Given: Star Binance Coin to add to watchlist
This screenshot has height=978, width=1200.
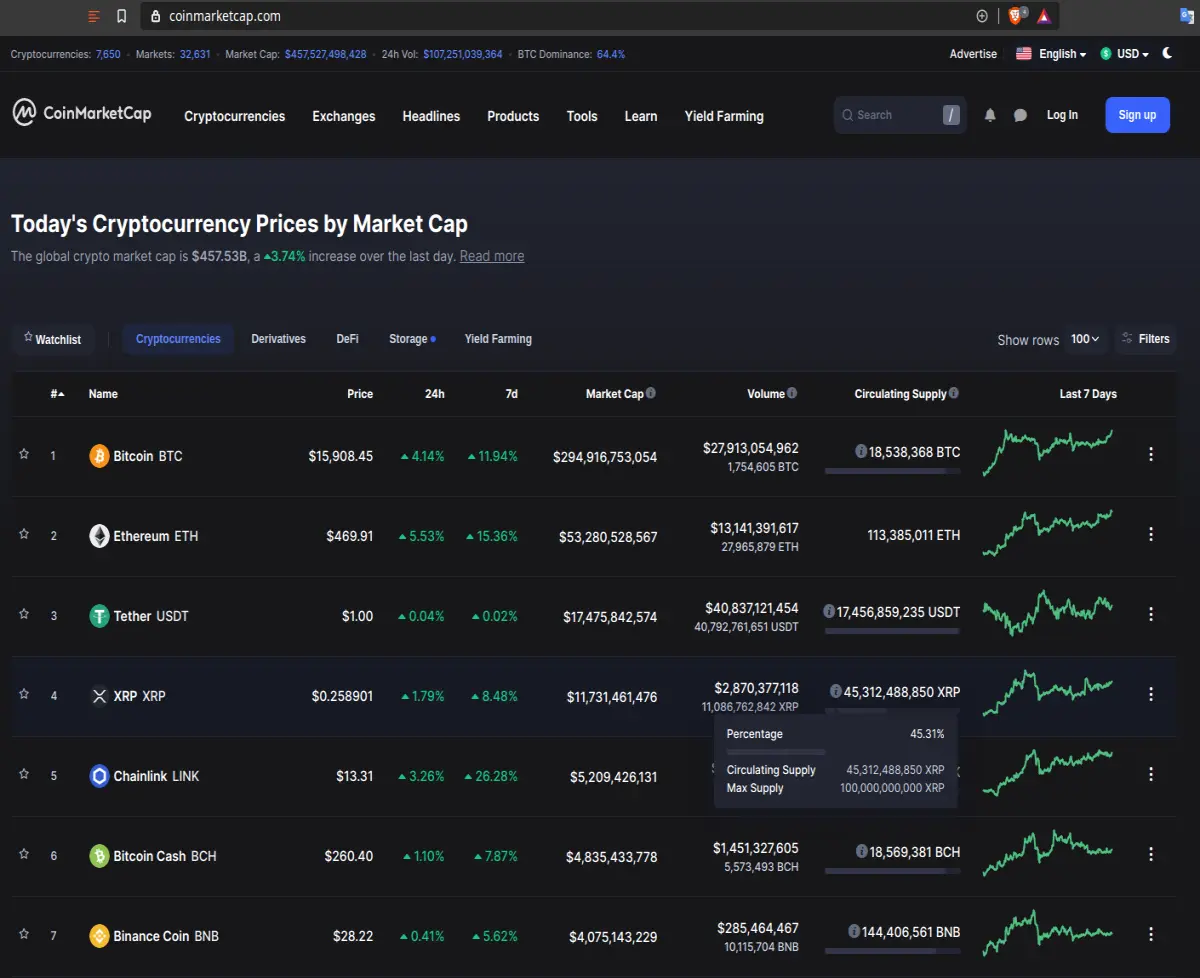Looking at the screenshot, I should (24, 934).
